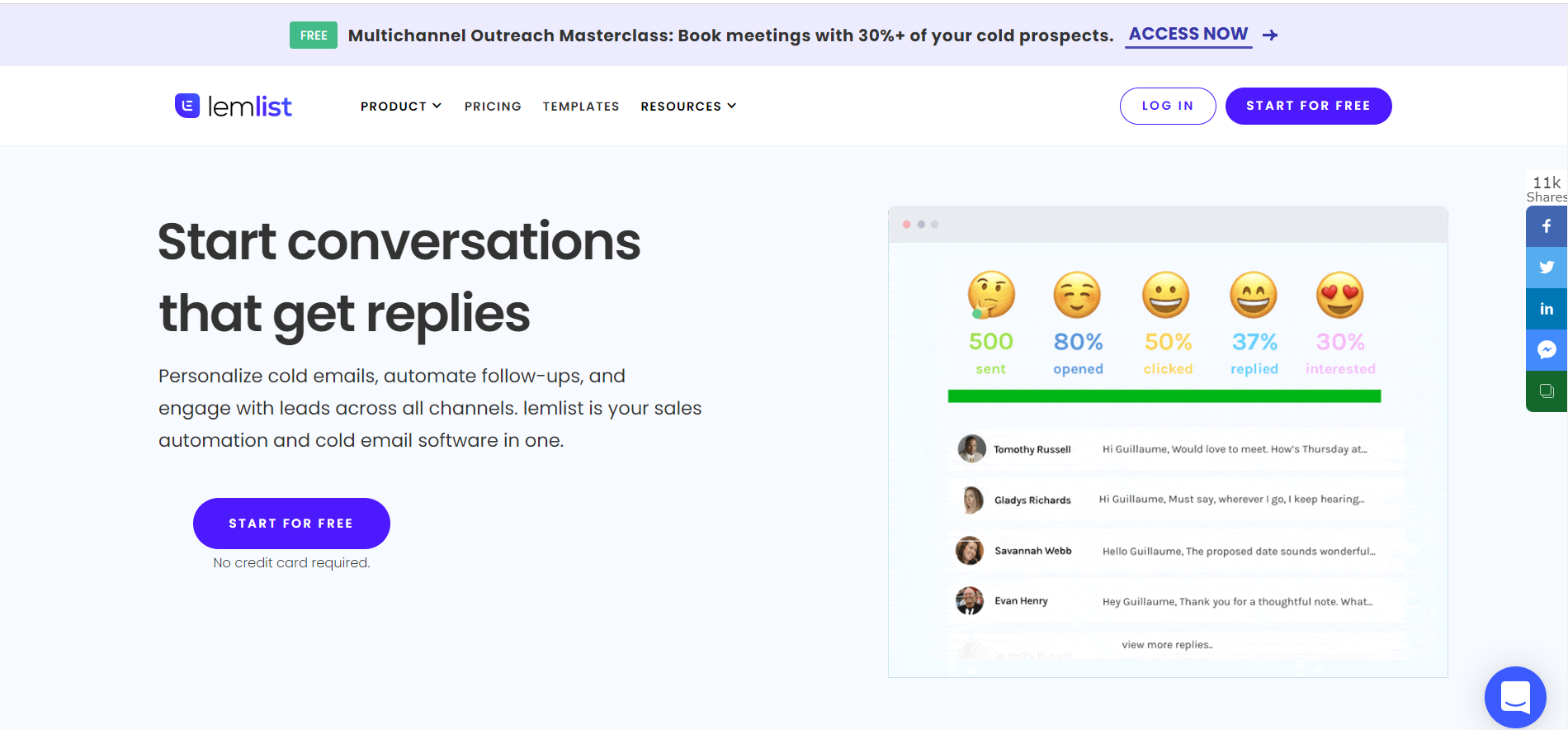
Task: Click Evan Henry's avatar
Action: [x=970, y=601]
